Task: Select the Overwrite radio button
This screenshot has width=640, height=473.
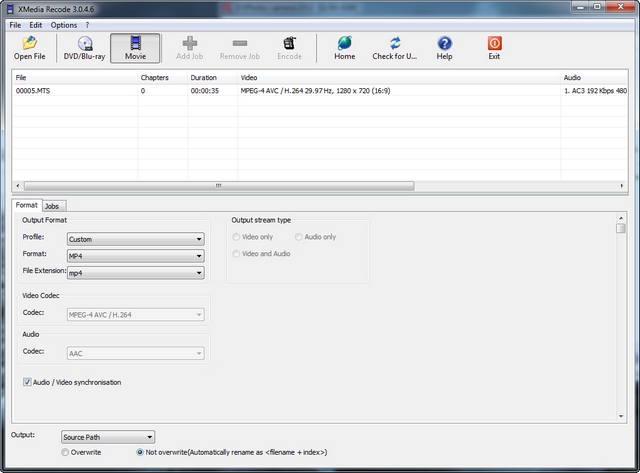Action: pos(66,452)
